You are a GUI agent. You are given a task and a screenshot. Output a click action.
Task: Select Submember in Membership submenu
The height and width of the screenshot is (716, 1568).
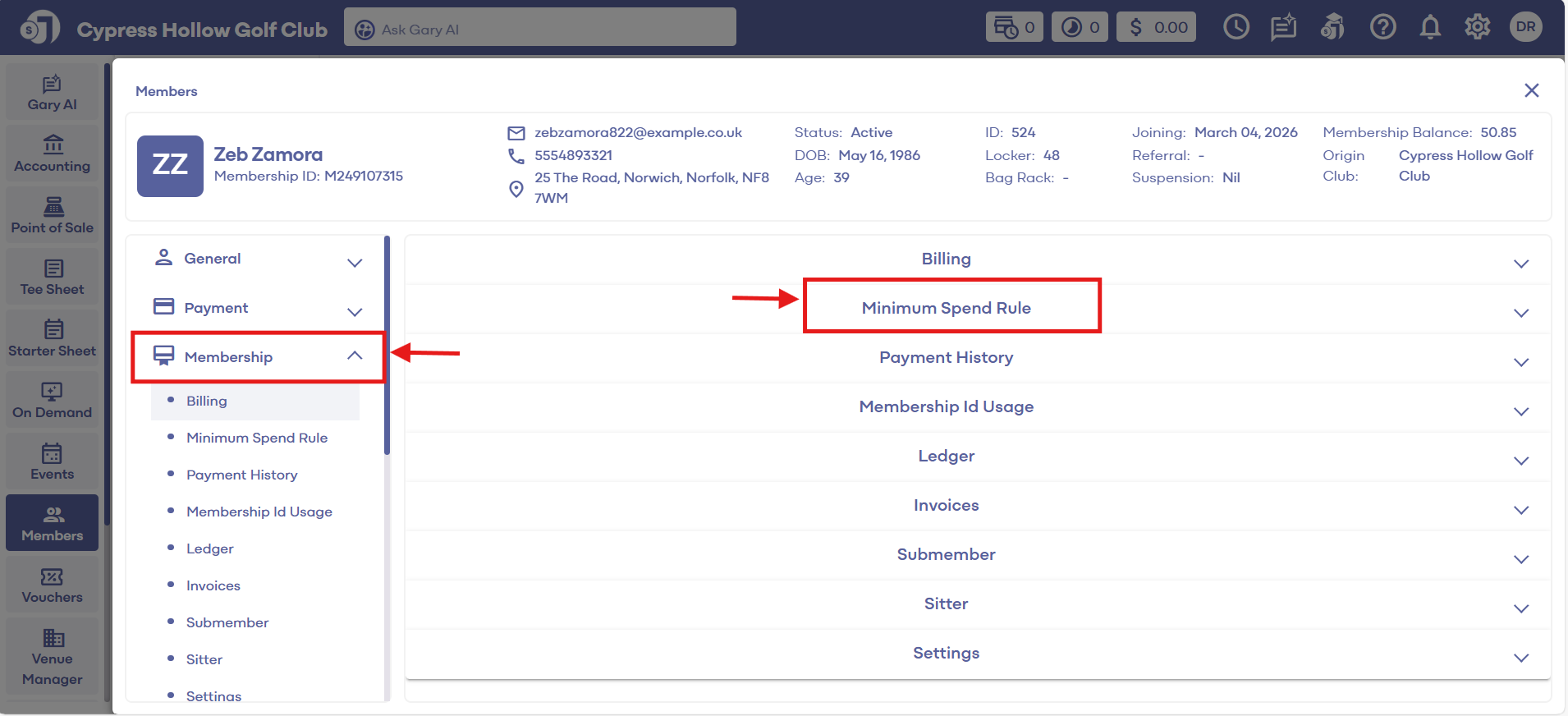(x=227, y=622)
